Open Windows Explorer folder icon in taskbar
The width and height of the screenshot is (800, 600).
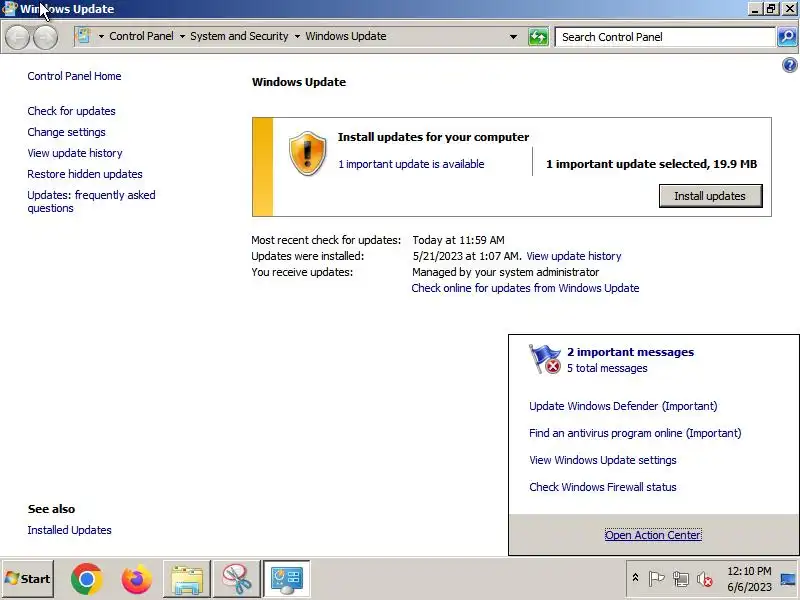(x=187, y=579)
